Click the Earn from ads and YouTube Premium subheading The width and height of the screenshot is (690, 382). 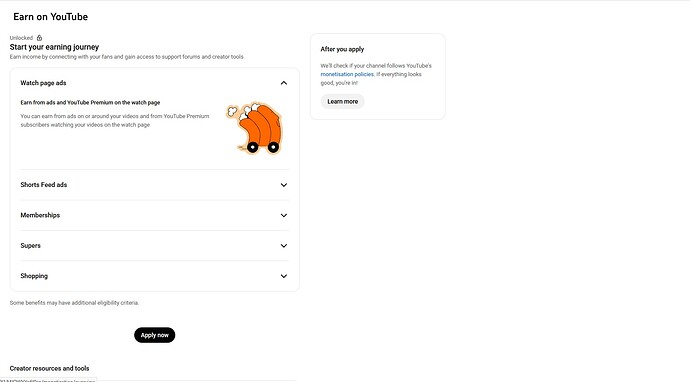point(90,103)
